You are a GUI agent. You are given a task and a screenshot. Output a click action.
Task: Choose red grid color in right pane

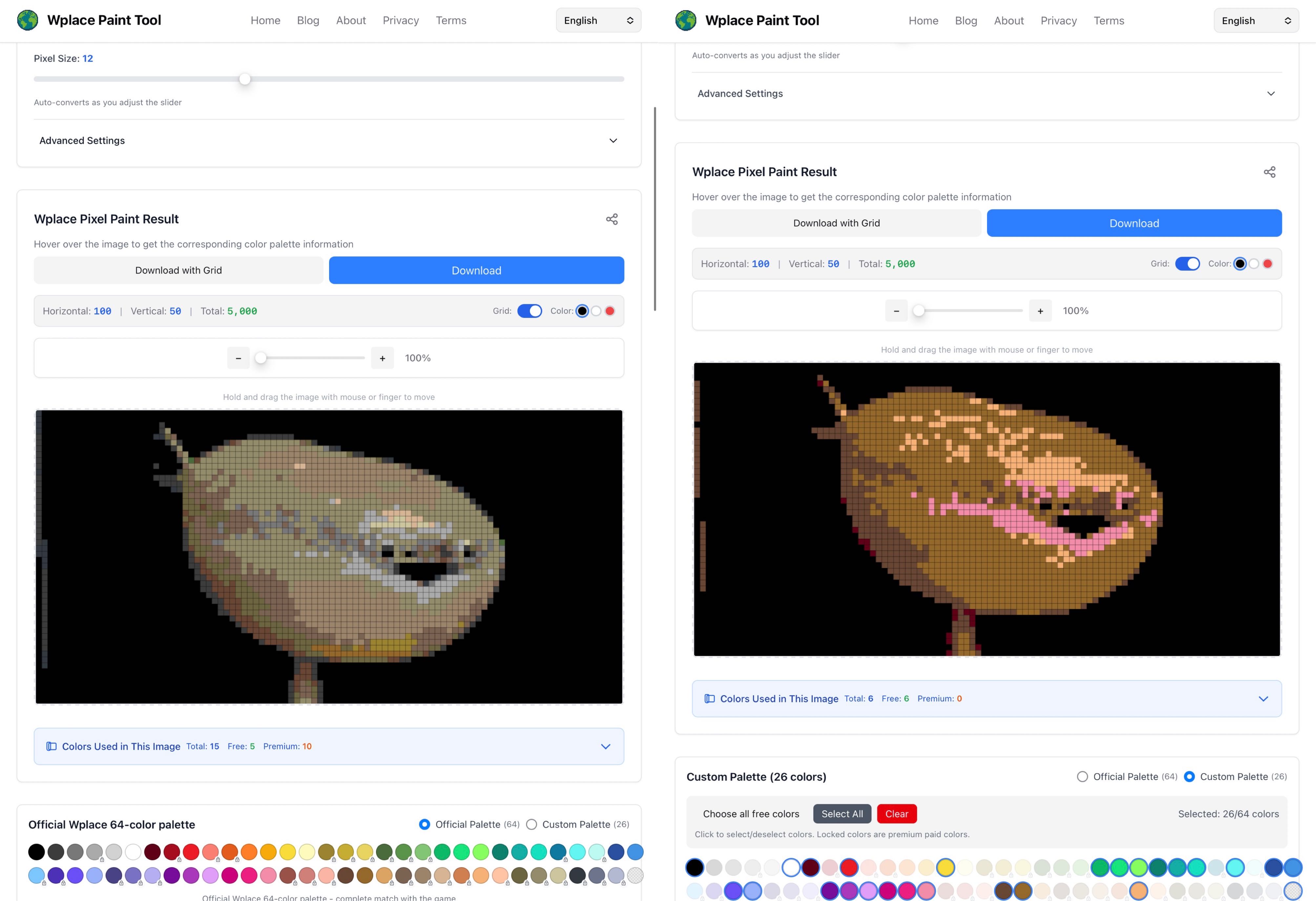click(1268, 264)
